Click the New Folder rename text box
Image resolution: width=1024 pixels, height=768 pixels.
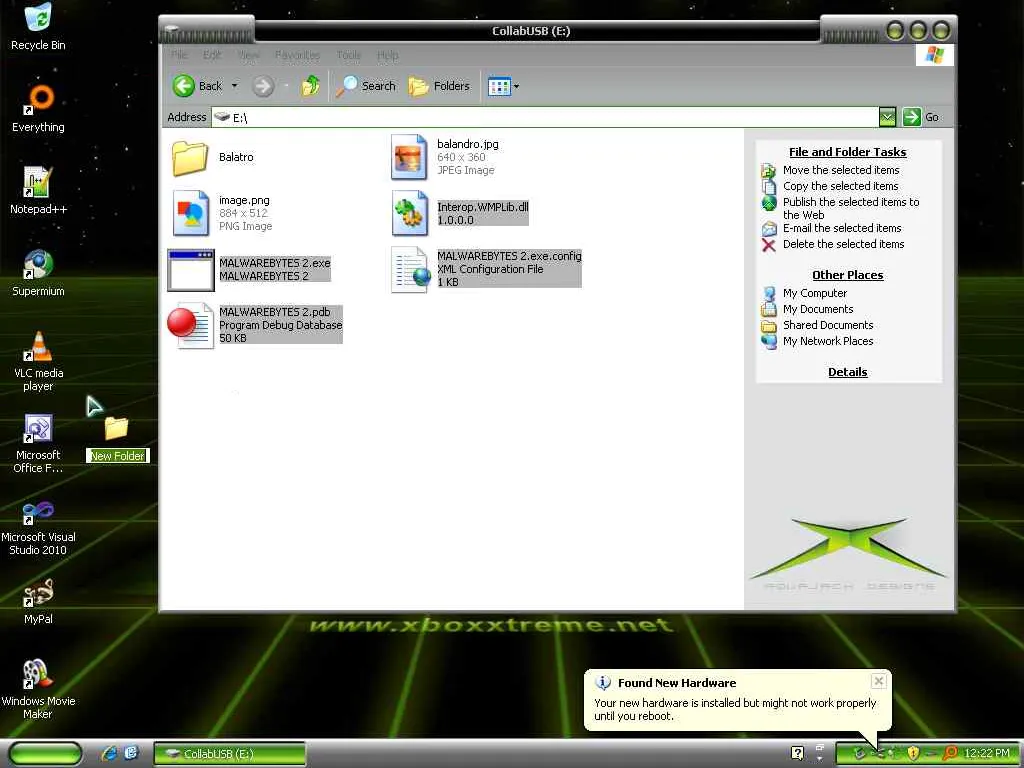[x=118, y=456]
